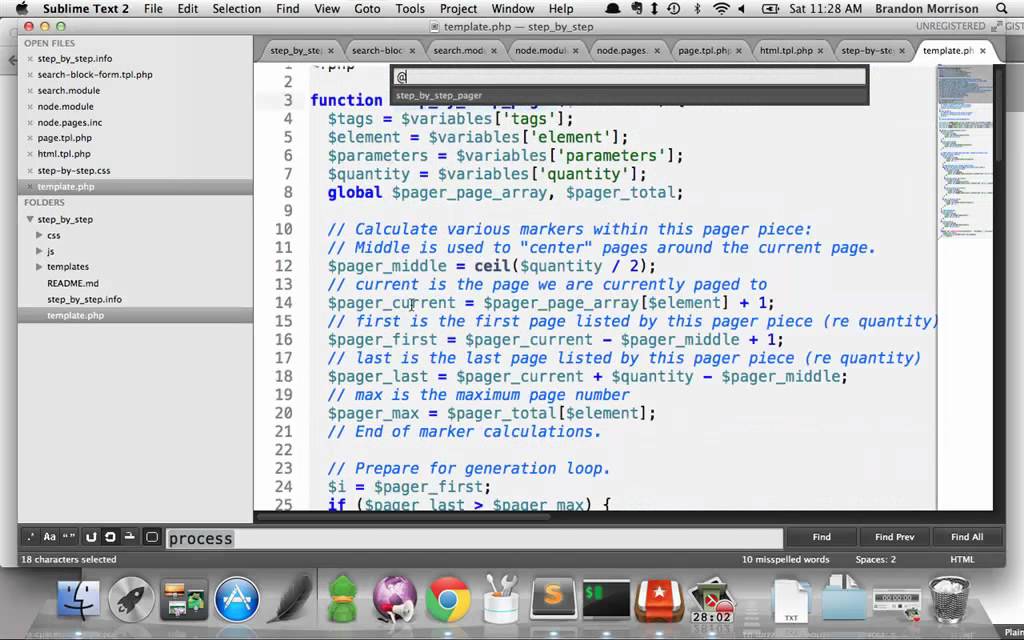Close the html.tpl.php tab

(x=820, y=51)
